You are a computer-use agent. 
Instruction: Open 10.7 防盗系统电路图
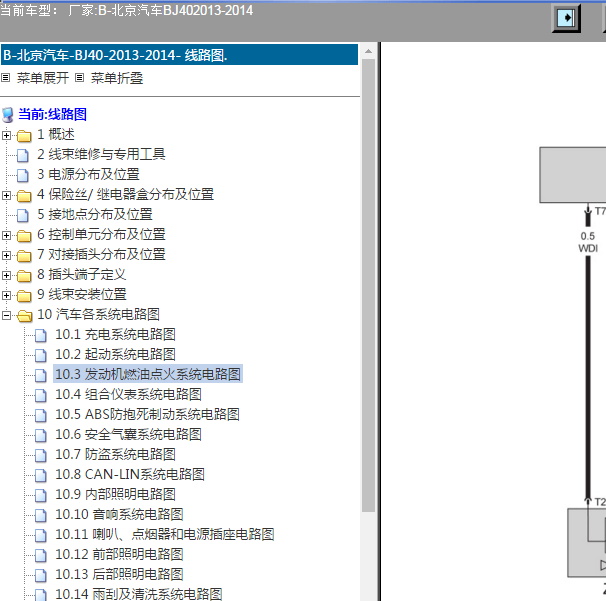point(116,455)
